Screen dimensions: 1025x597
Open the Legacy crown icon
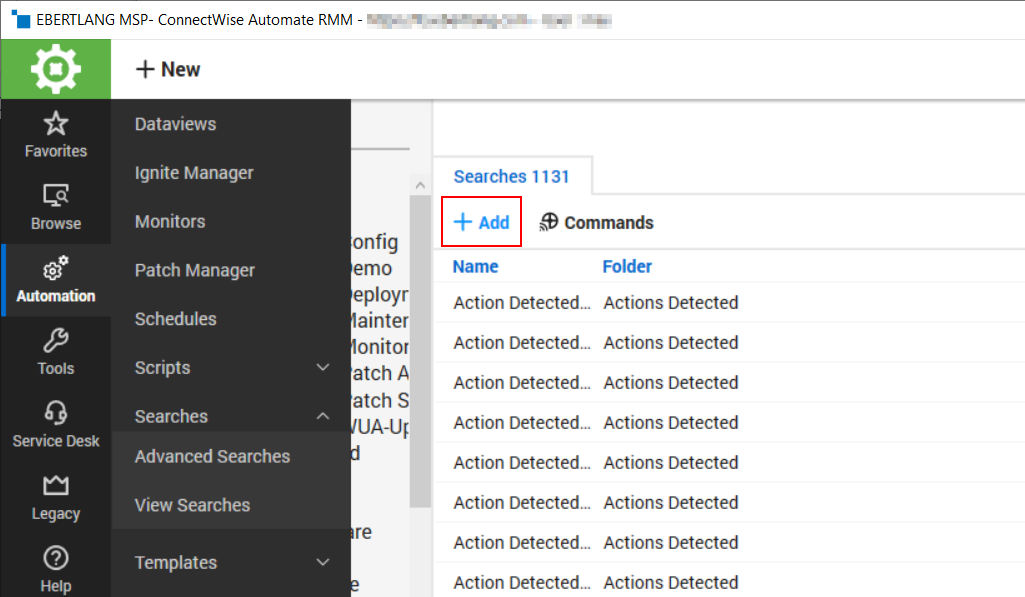point(56,486)
